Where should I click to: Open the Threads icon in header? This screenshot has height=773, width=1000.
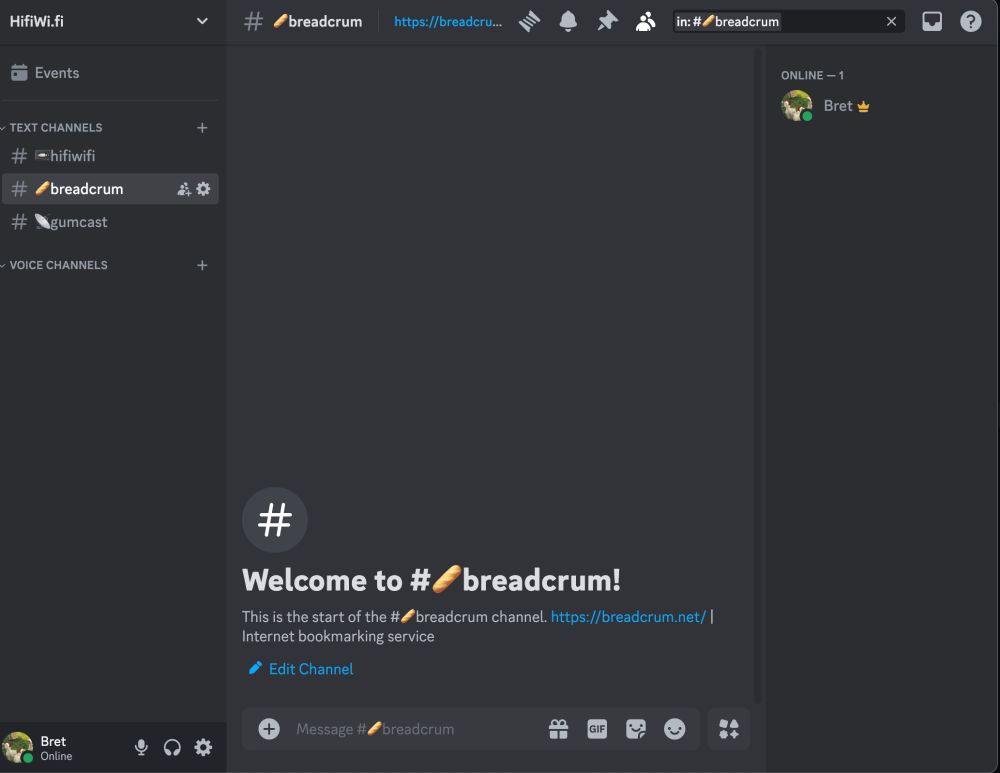[529, 22]
